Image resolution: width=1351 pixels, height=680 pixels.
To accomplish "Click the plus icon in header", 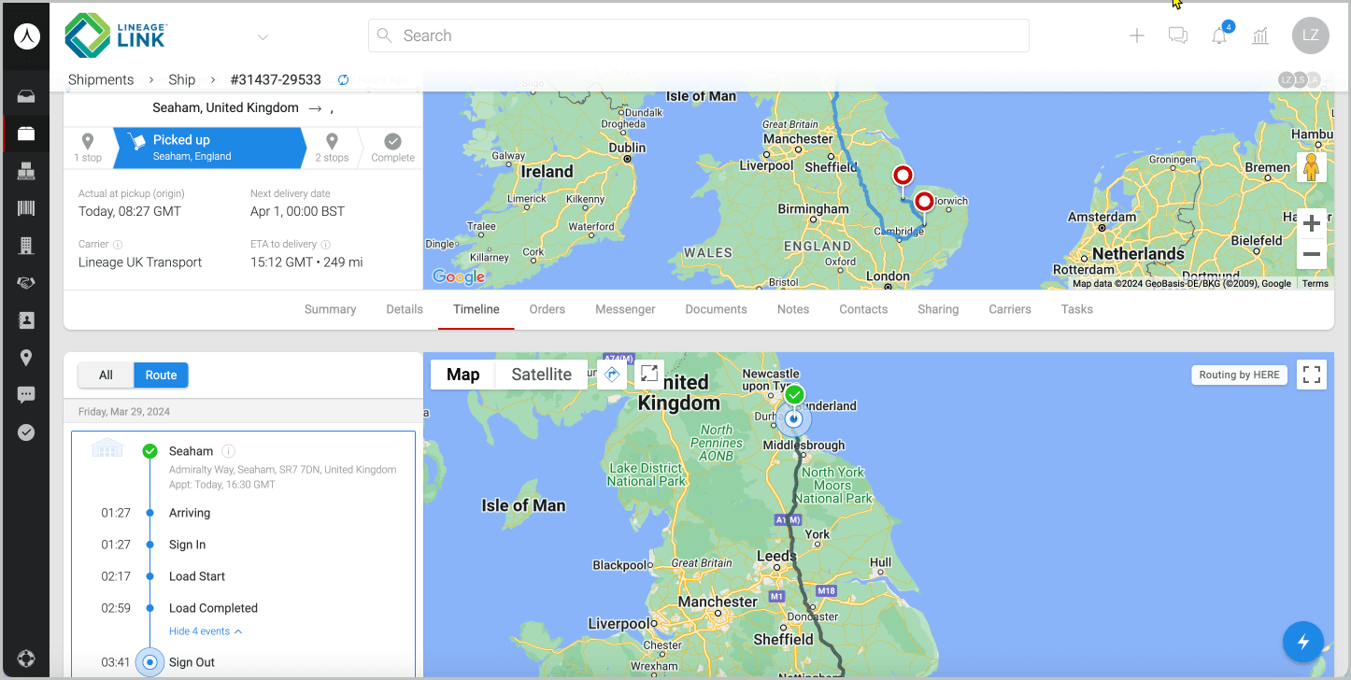I will pyautogui.click(x=1137, y=36).
